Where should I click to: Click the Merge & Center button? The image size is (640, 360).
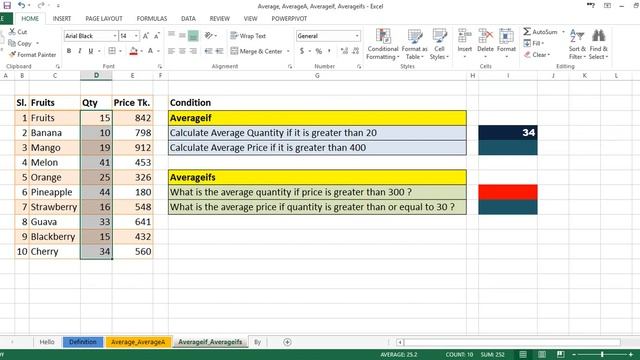coord(257,51)
